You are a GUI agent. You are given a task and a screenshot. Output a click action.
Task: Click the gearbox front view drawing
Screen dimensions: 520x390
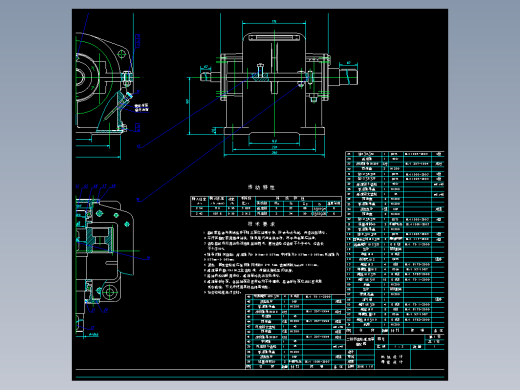point(274,88)
